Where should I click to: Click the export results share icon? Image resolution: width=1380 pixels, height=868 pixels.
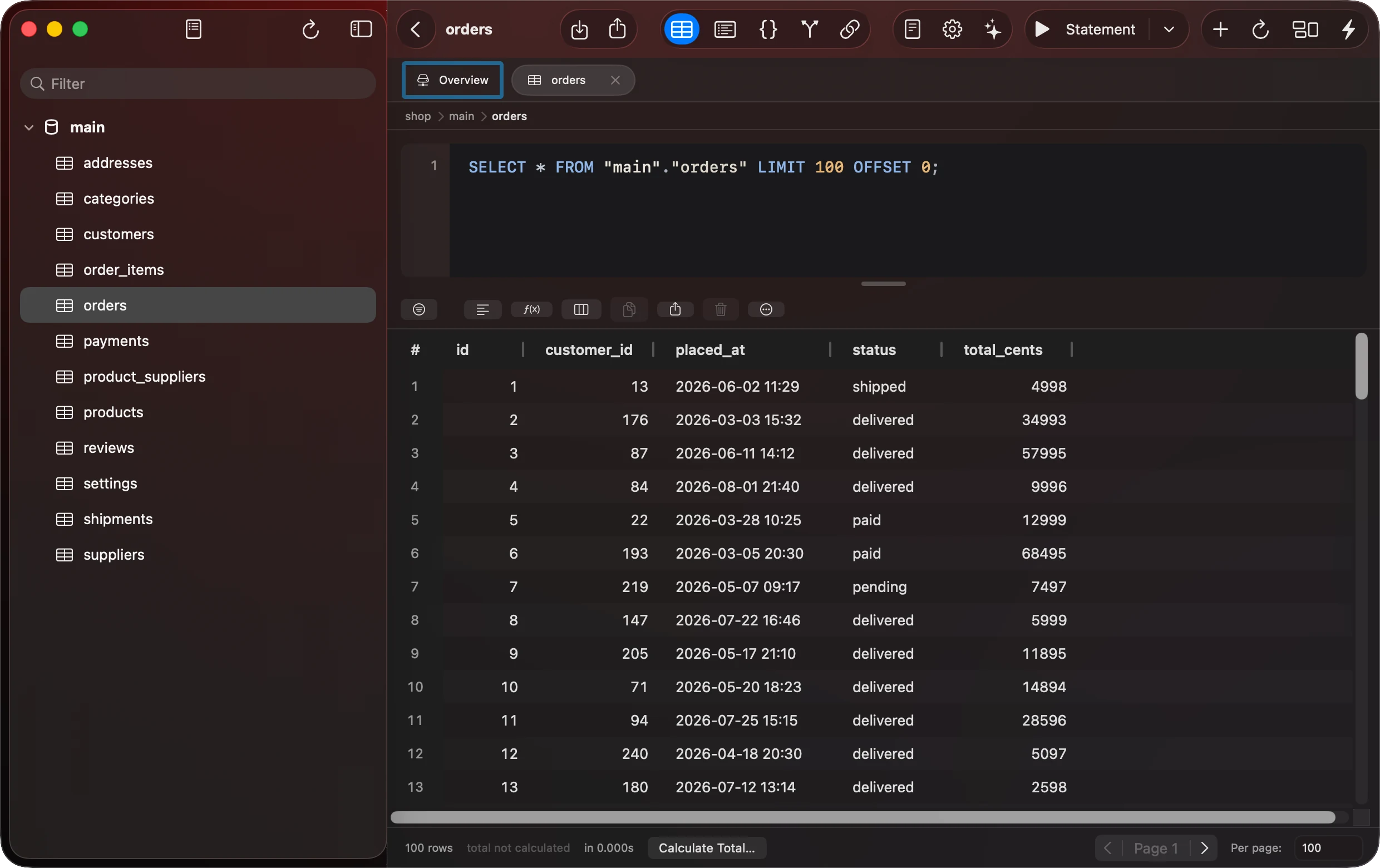(675, 309)
